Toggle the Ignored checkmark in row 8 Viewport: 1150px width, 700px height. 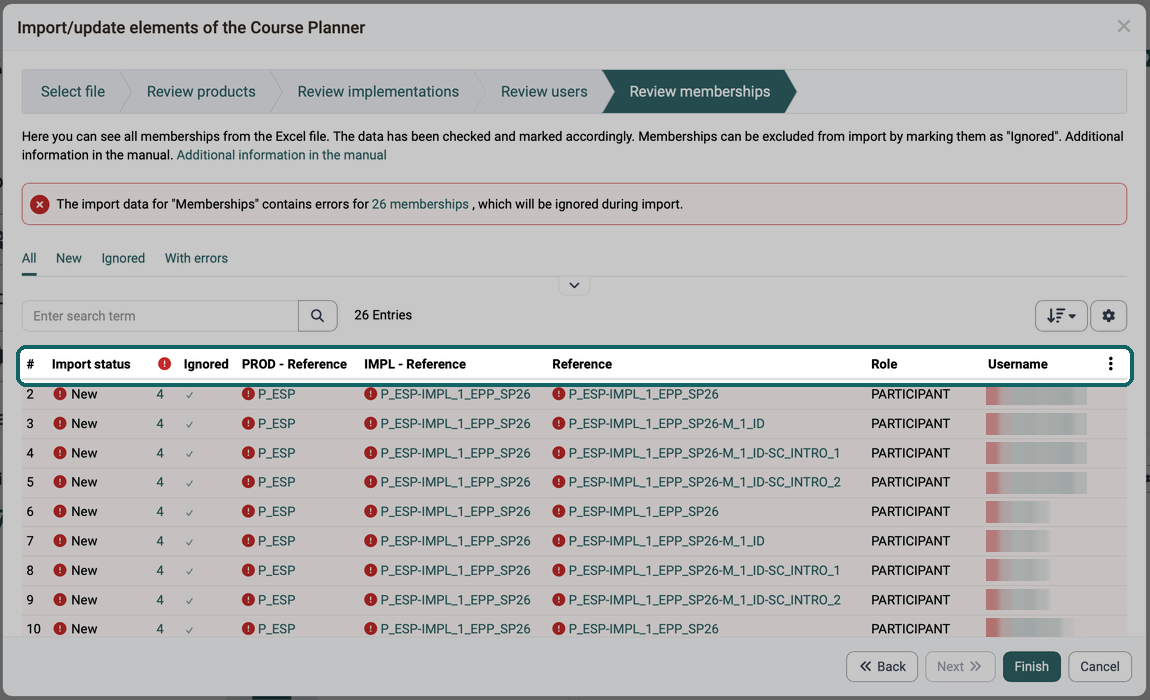pyautogui.click(x=189, y=571)
